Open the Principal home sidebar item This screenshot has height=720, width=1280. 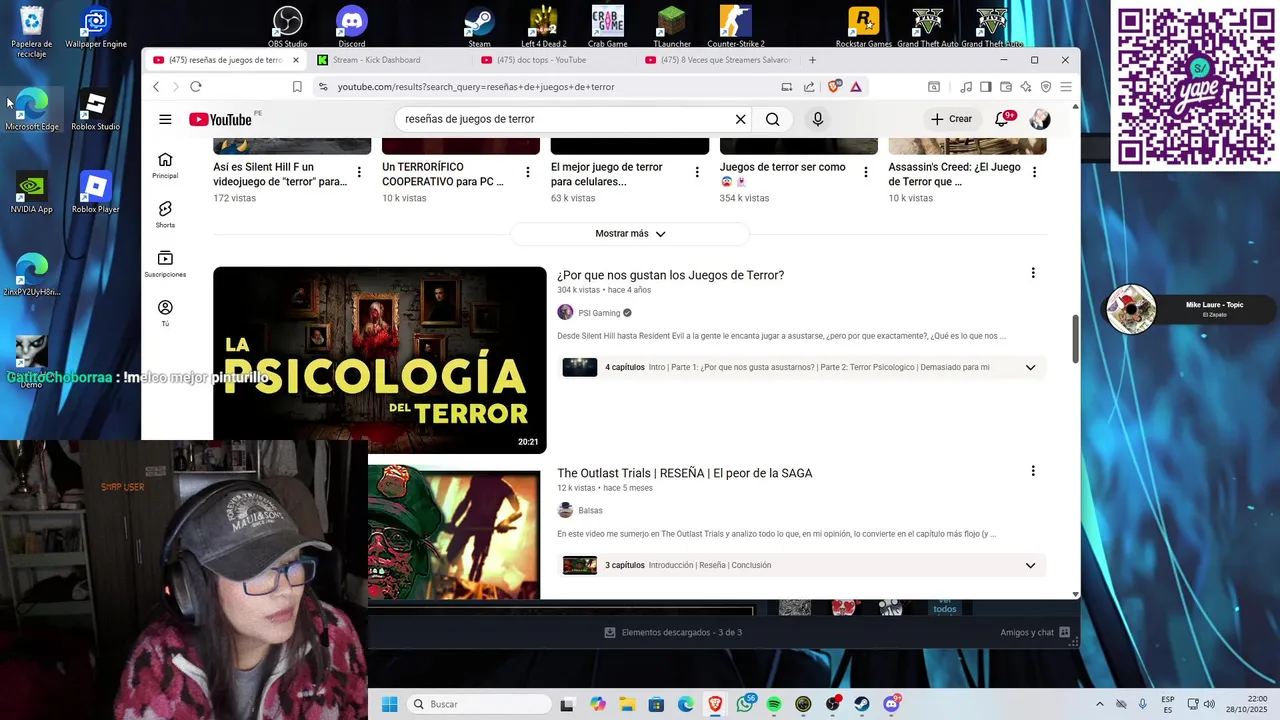165,165
